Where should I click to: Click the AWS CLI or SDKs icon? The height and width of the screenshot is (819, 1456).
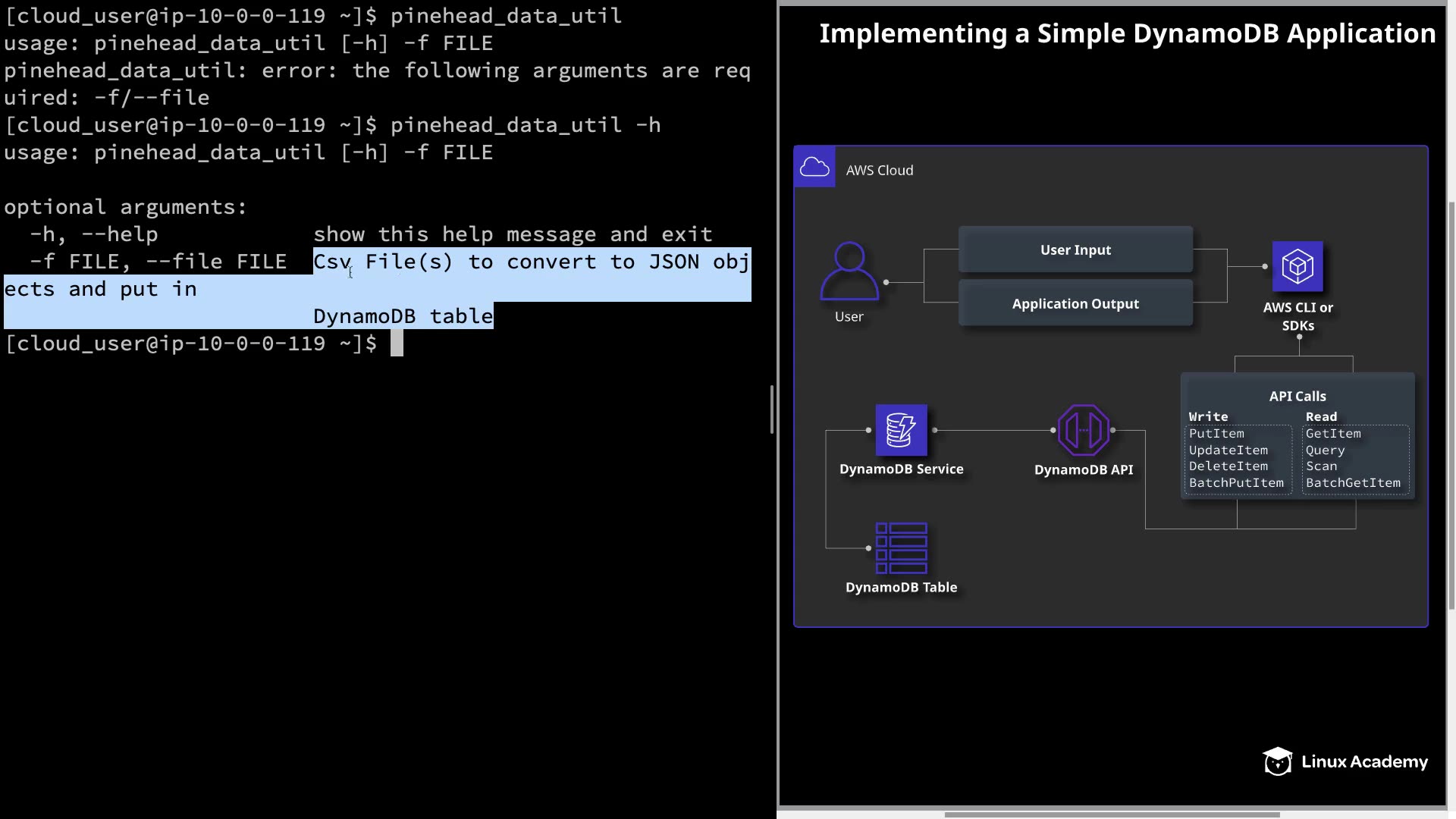click(x=1298, y=266)
